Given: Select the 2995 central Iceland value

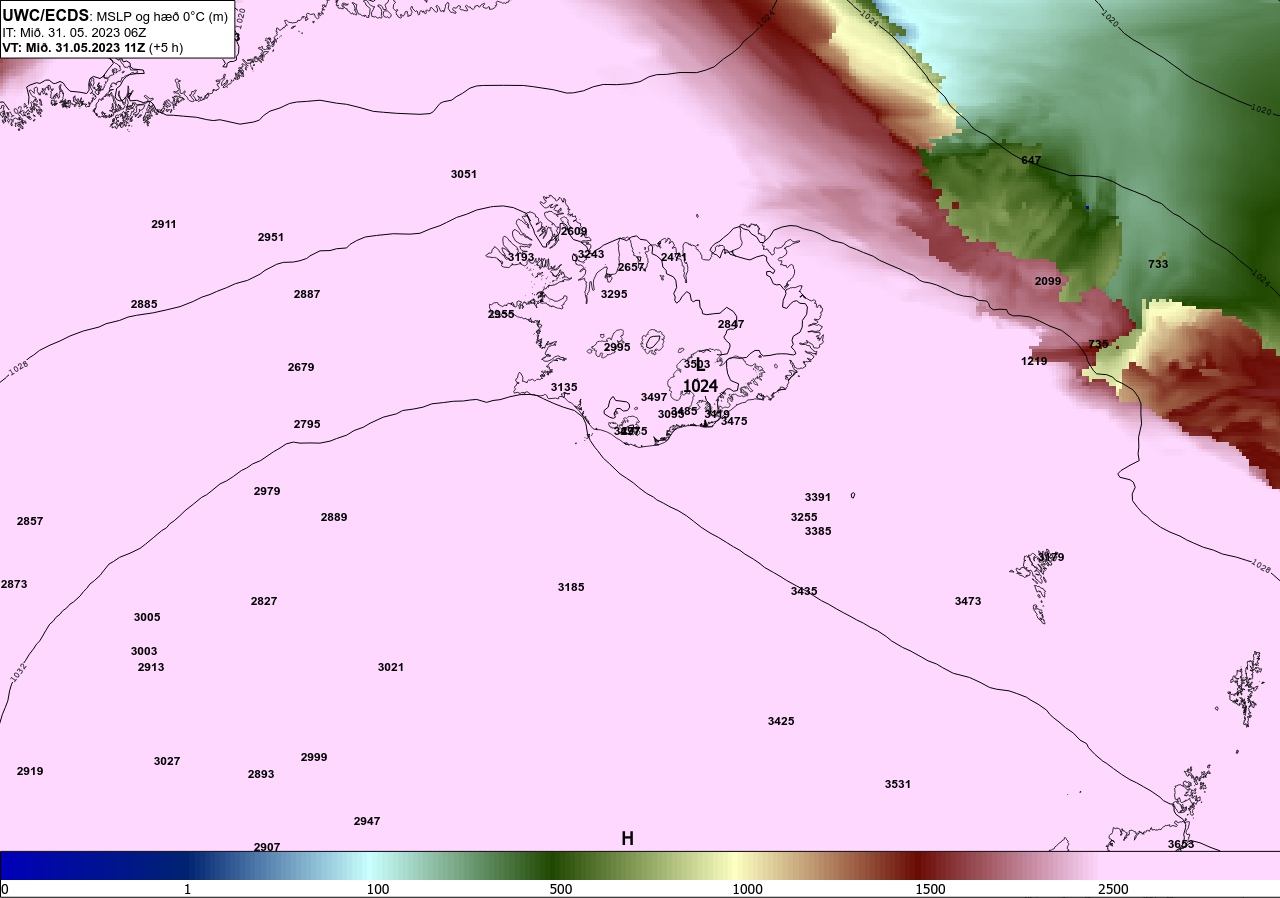Looking at the screenshot, I should coord(617,347).
